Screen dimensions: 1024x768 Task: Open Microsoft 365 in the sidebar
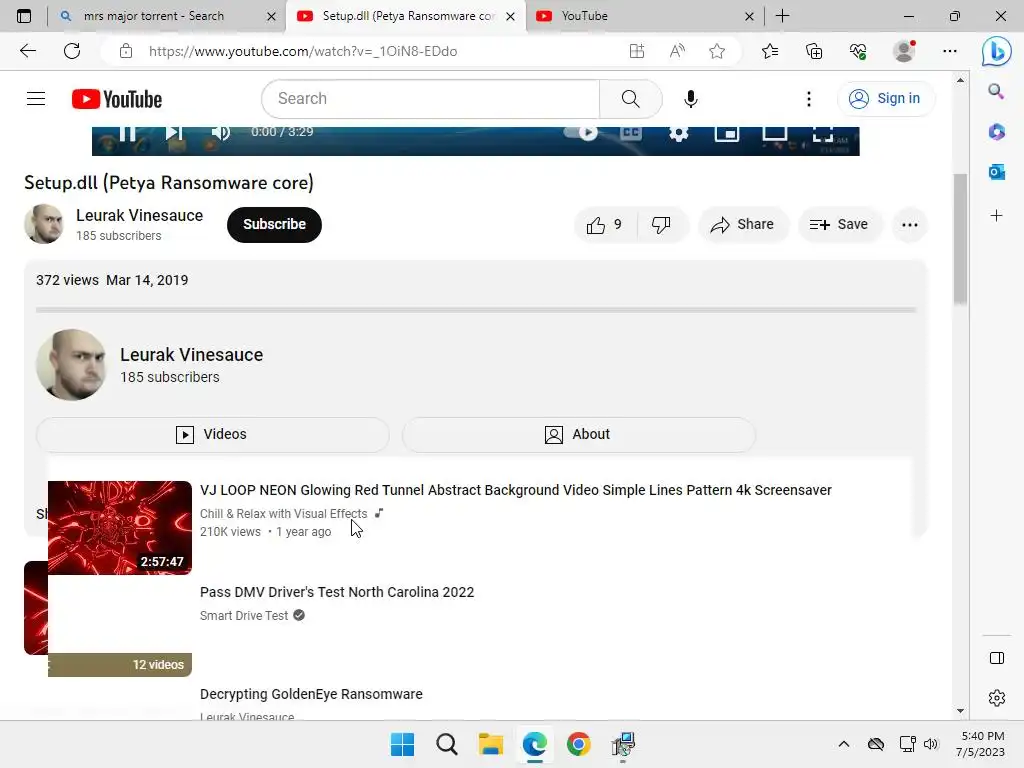996,132
